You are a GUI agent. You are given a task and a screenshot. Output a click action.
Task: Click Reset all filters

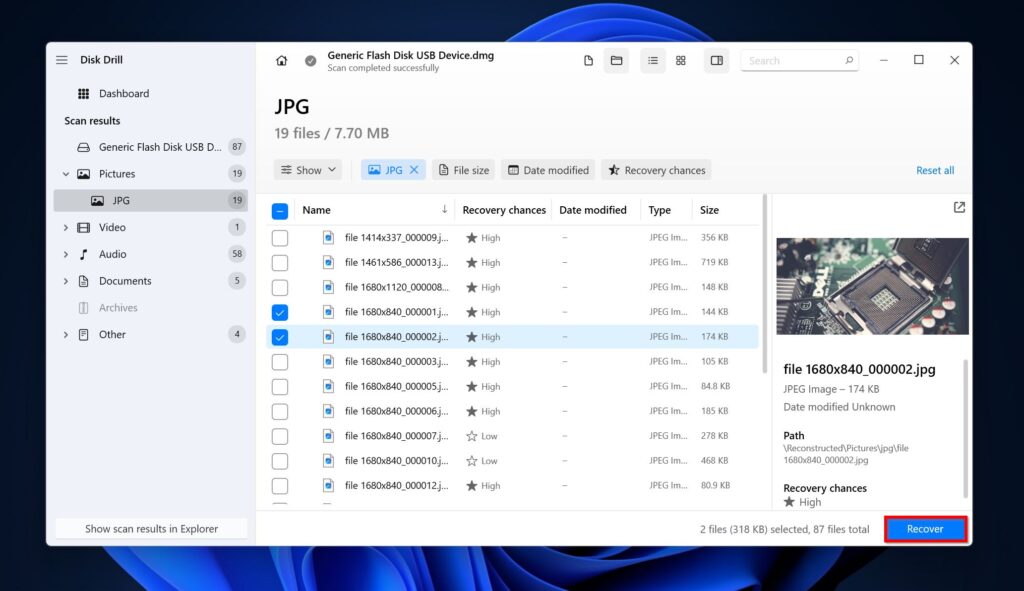click(934, 170)
